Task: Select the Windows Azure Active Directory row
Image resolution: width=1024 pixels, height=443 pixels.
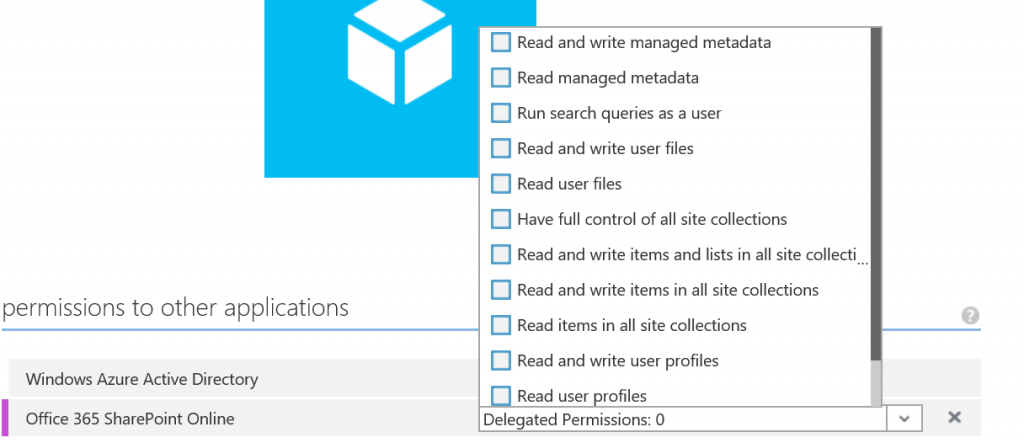Action: [x=142, y=379]
